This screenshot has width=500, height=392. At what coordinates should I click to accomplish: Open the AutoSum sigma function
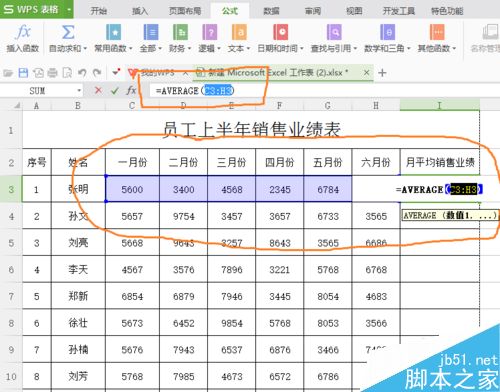(68, 32)
